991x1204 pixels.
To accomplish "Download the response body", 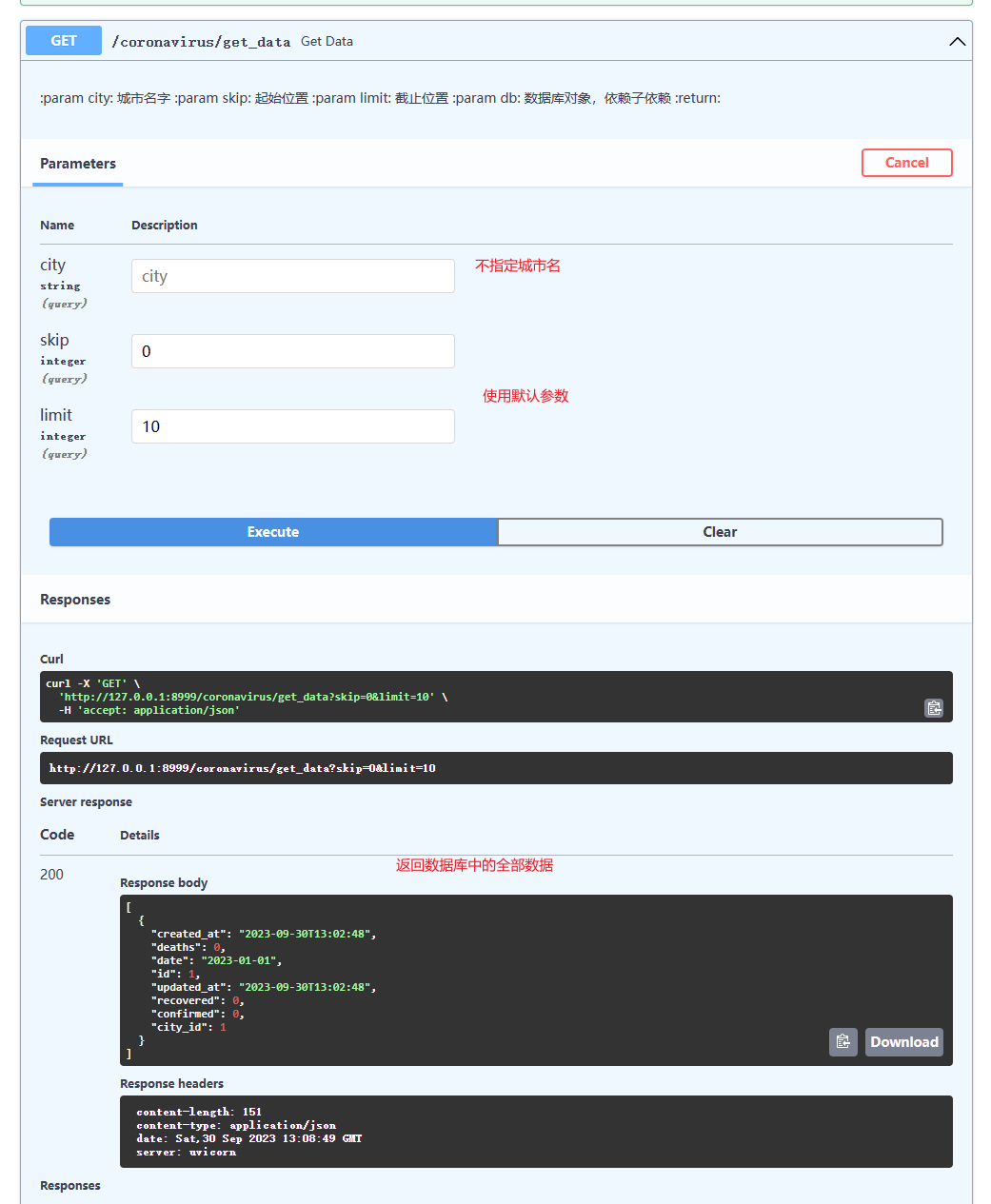I will pos(904,1042).
